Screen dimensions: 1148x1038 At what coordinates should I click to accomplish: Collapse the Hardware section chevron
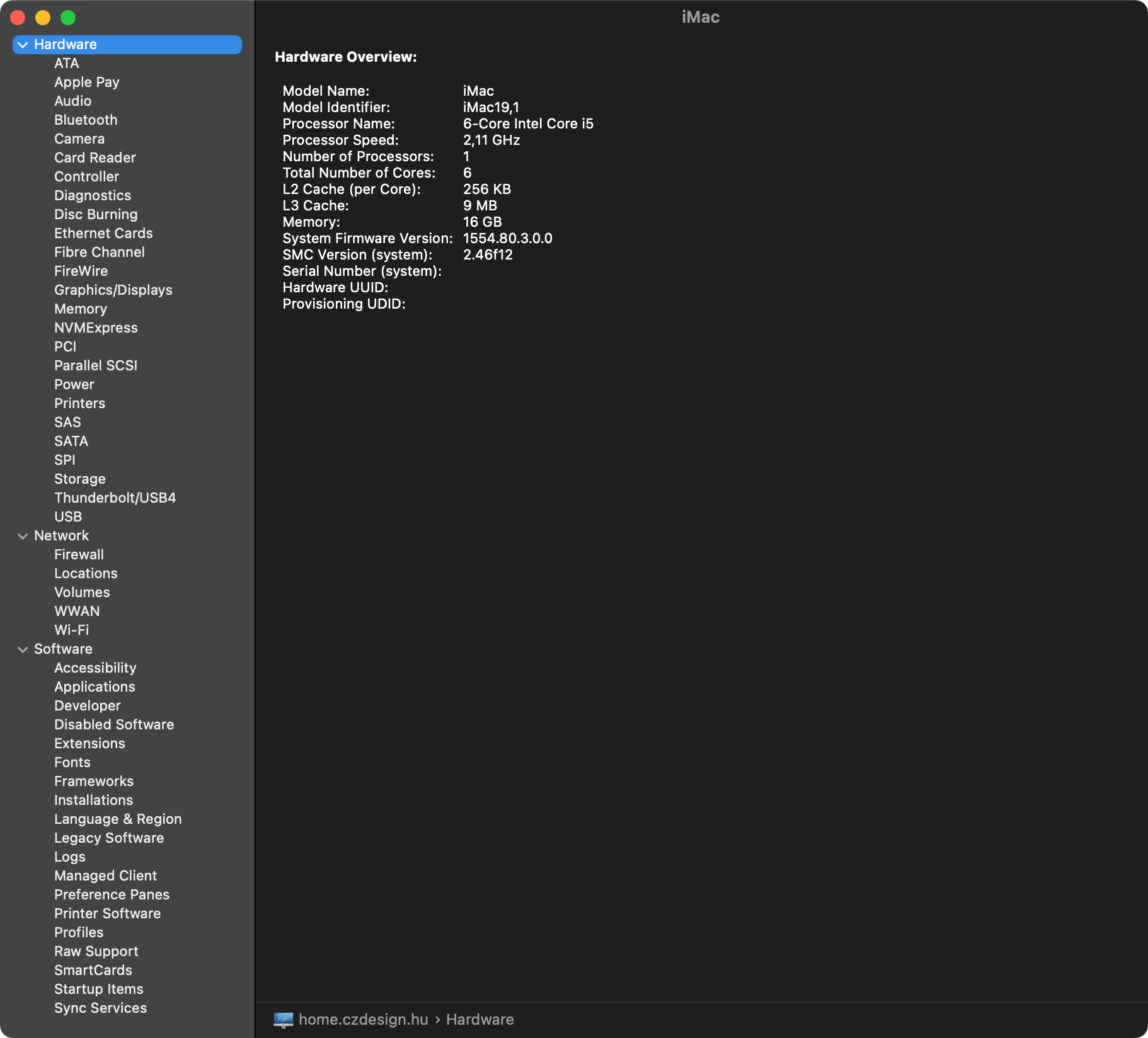[23, 45]
